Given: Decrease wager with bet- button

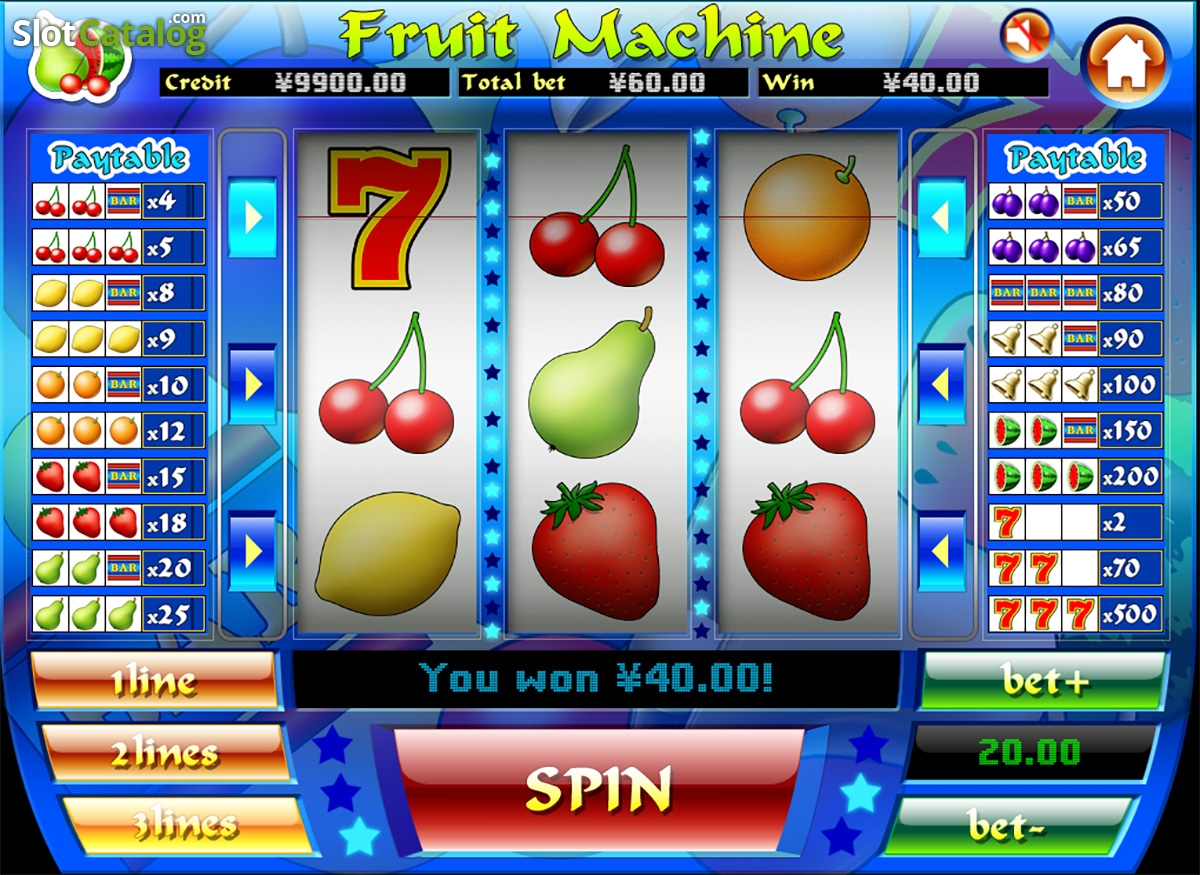Looking at the screenshot, I should pos(1011,825).
